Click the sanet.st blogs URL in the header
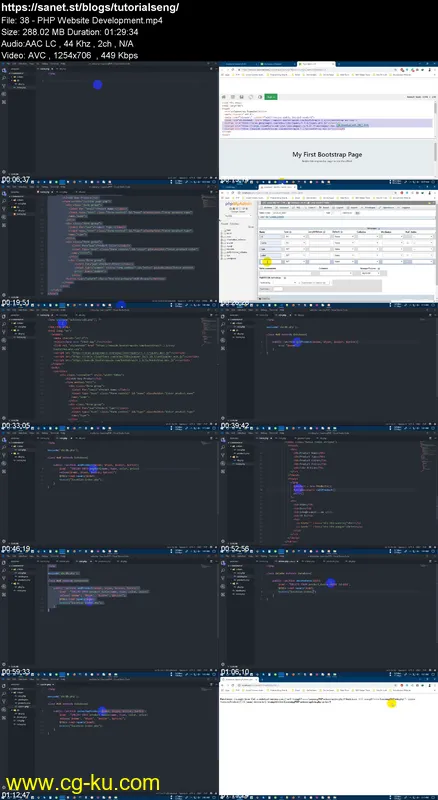This screenshot has height=800, width=438. pyautogui.click(x=91, y=8)
